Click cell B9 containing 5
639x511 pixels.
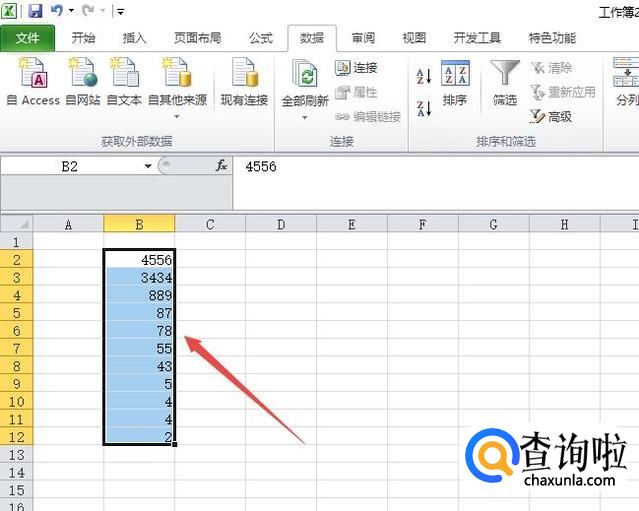tap(139, 383)
